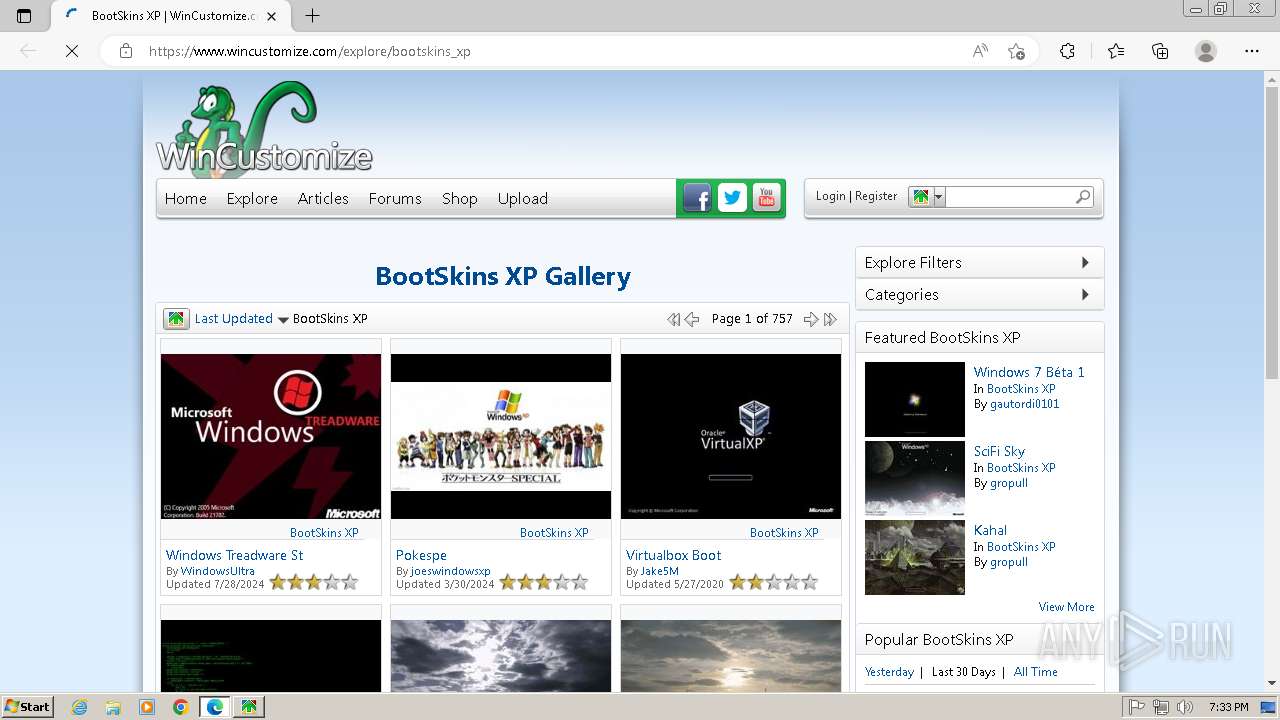Open browser profile avatar icon
The width and height of the screenshot is (1280, 720).
1206,51
